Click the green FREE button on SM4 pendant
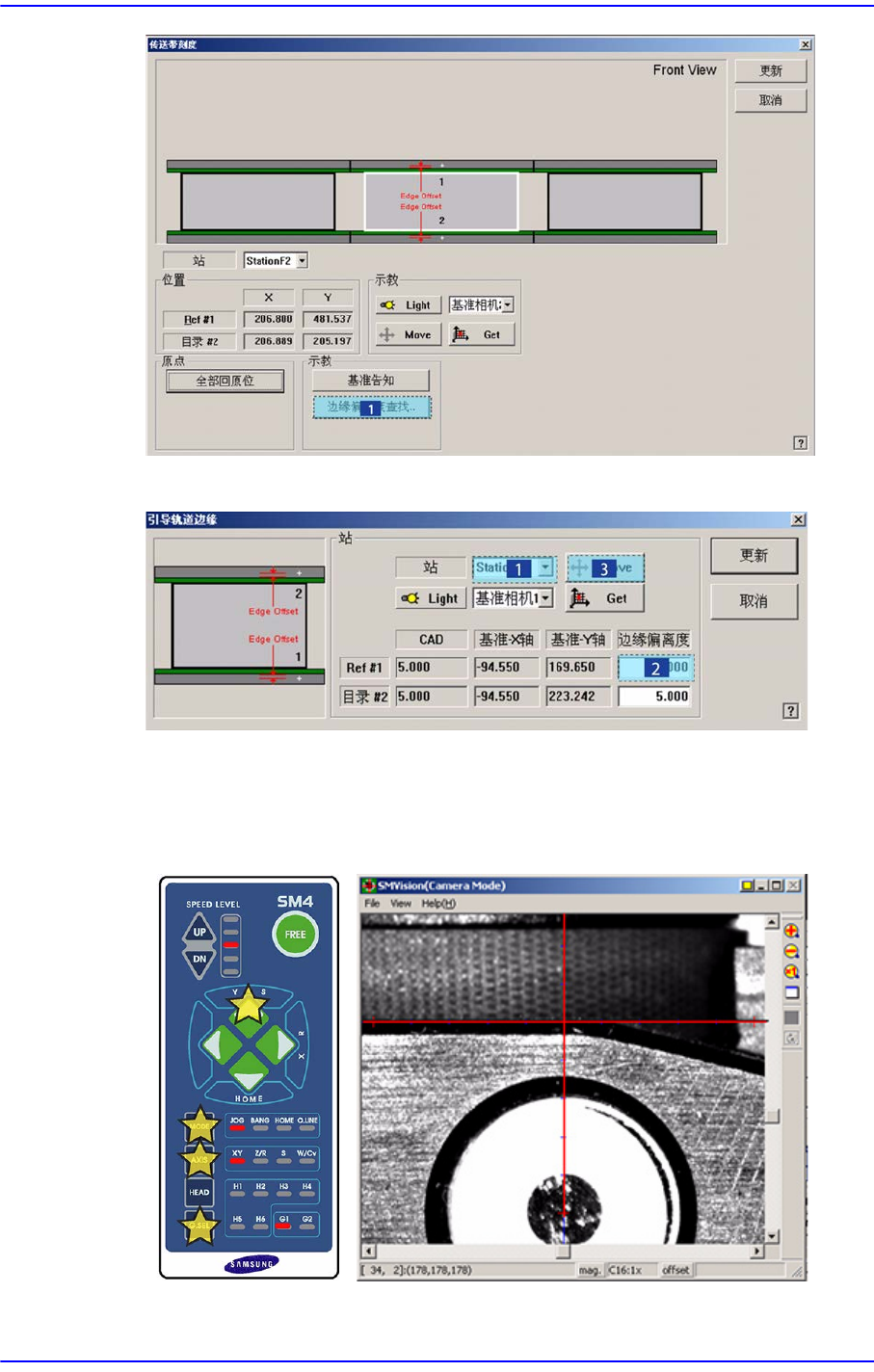874x1372 pixels. [295, 935]
